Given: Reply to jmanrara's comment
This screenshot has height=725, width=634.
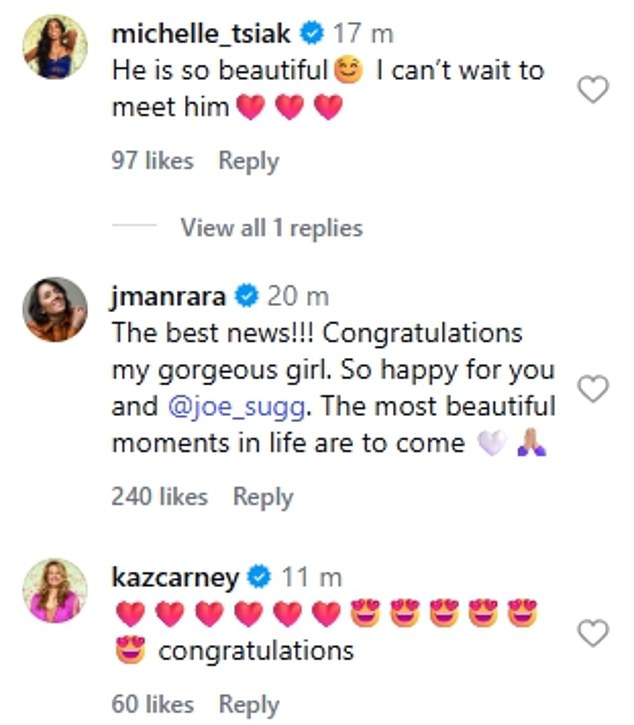Looking at the screenshot, I should (263, 496).
